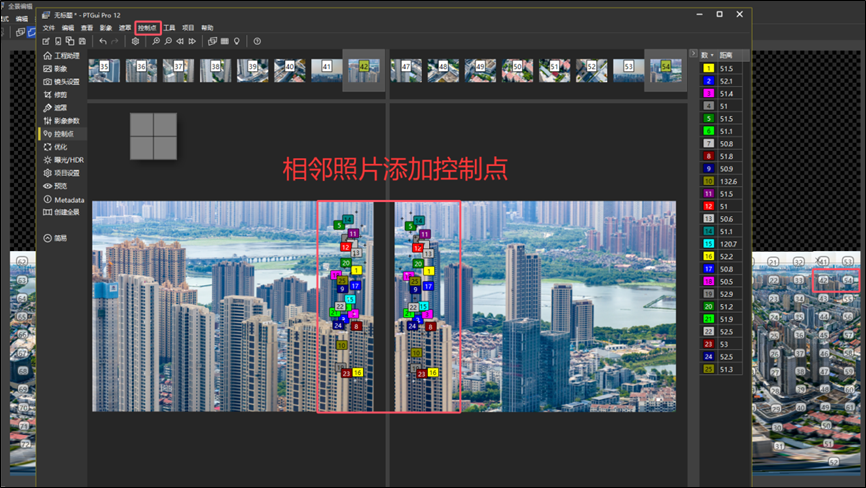Sort control point table by 数 column

coord(707,55)
